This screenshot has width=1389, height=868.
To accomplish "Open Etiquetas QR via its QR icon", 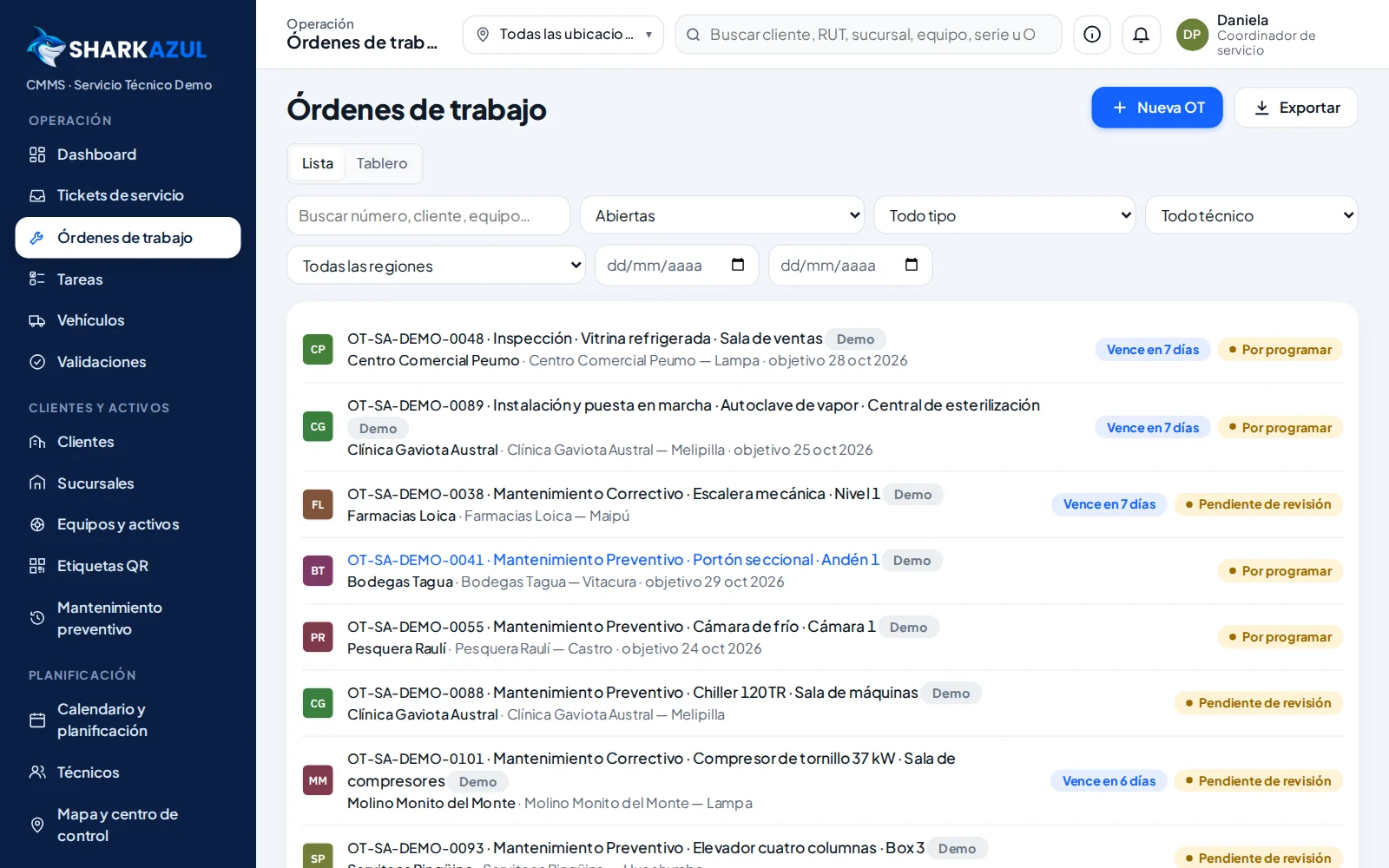I will pos(37,566).
